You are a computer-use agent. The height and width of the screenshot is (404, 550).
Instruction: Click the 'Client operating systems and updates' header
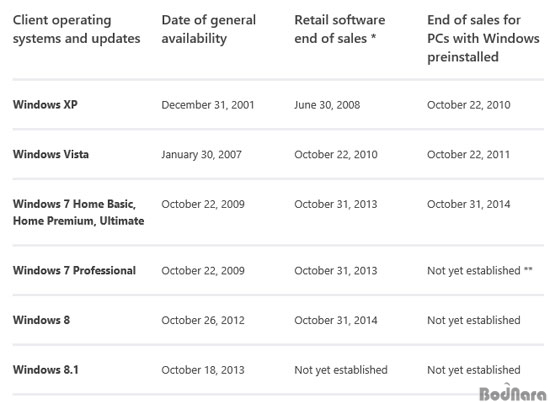point(76,29)
